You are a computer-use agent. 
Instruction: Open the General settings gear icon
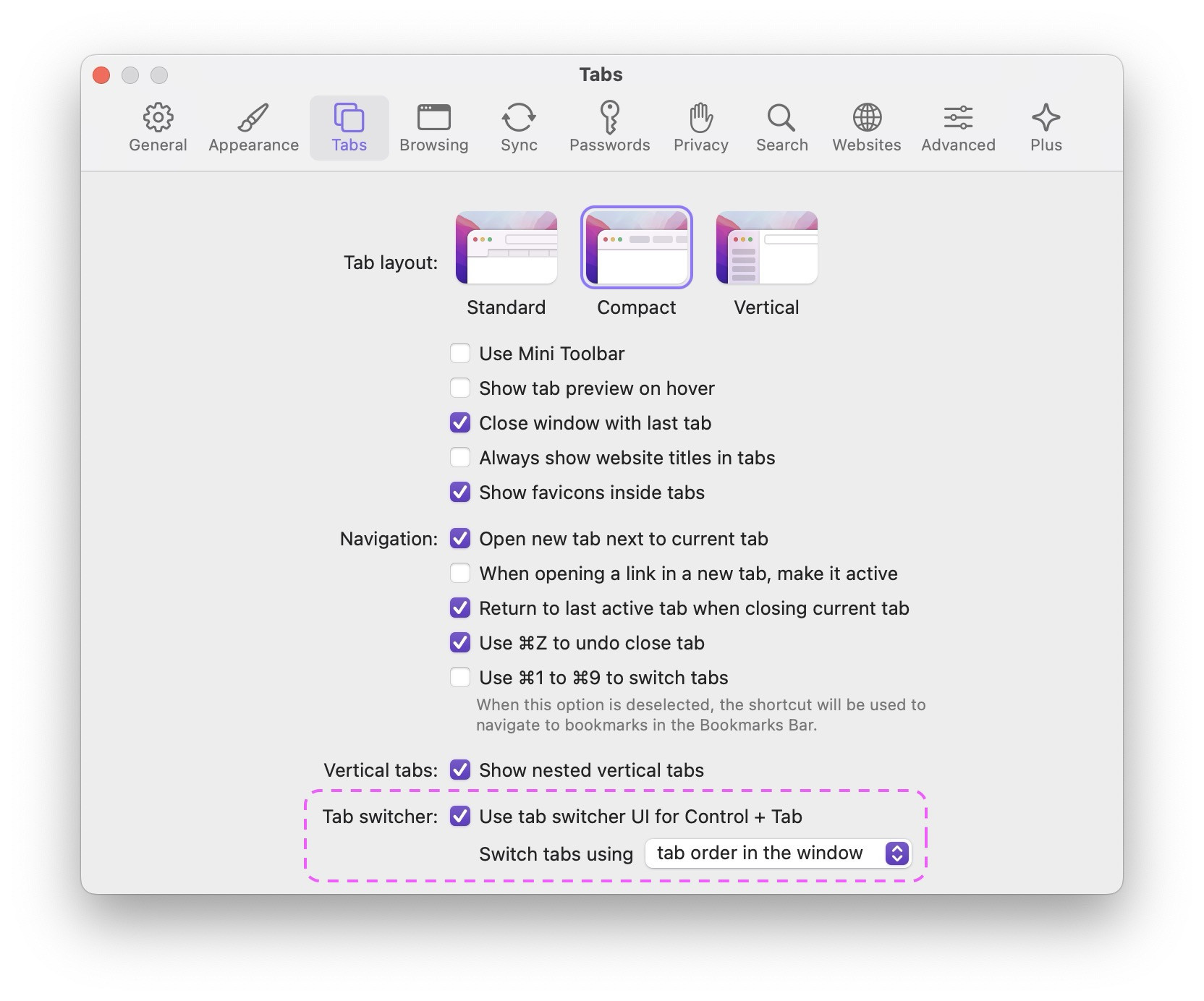(158, 118)
